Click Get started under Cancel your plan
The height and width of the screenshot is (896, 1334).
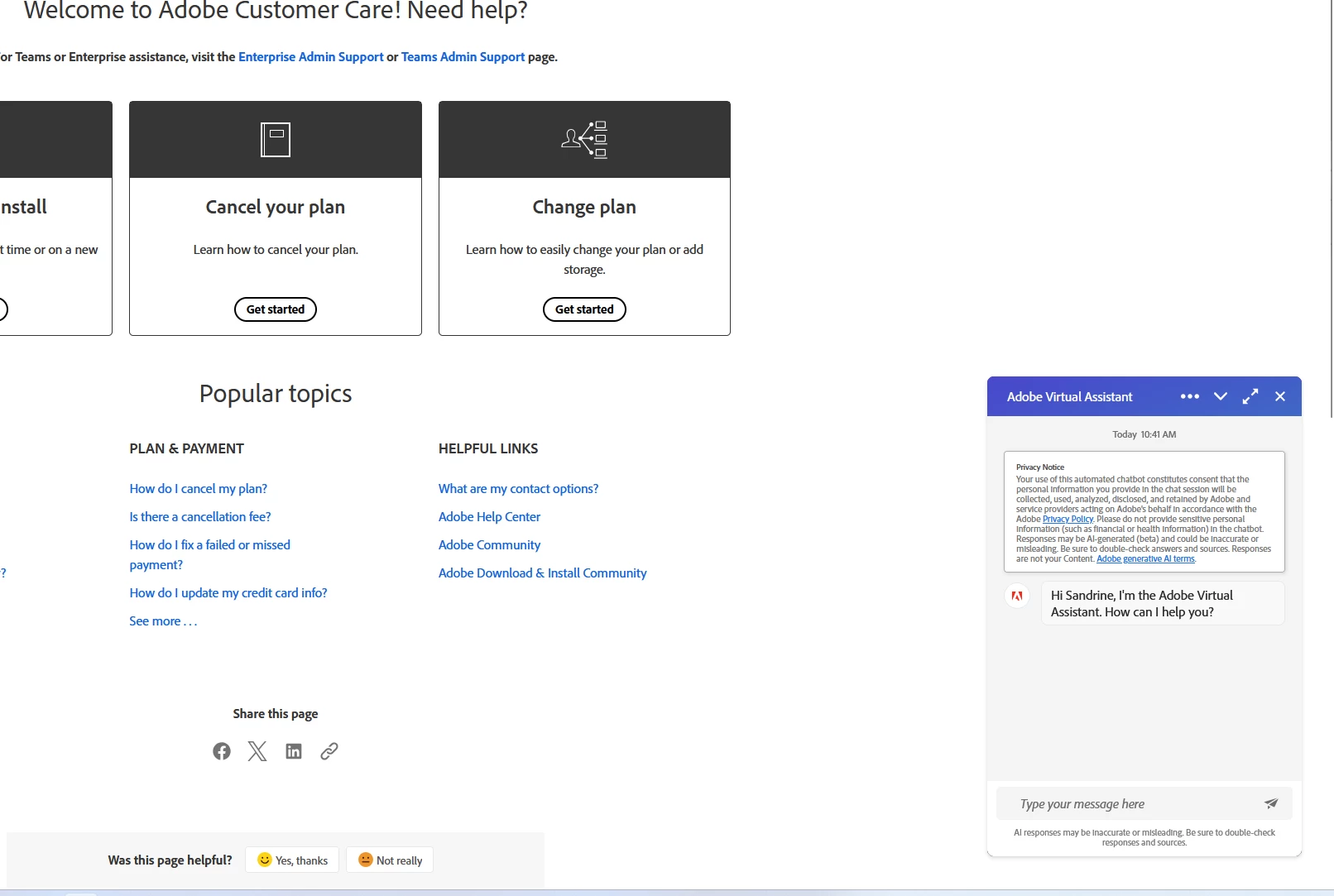[276, 309]
